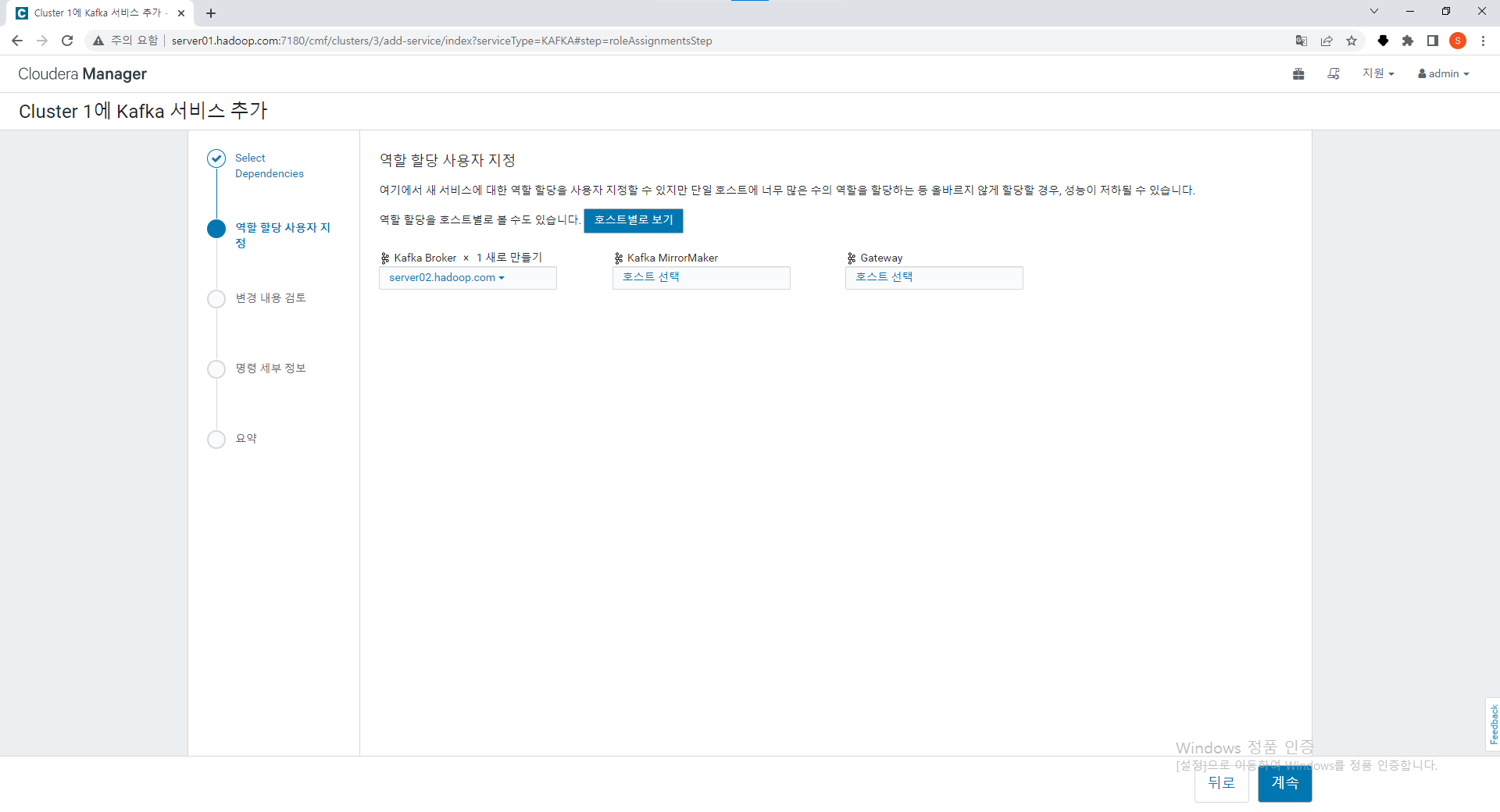The width and height of the screenshot is (1500, 812).
Task: Click the active role assignment step circle
Action: pyautogui.click(x=216, y=229)
